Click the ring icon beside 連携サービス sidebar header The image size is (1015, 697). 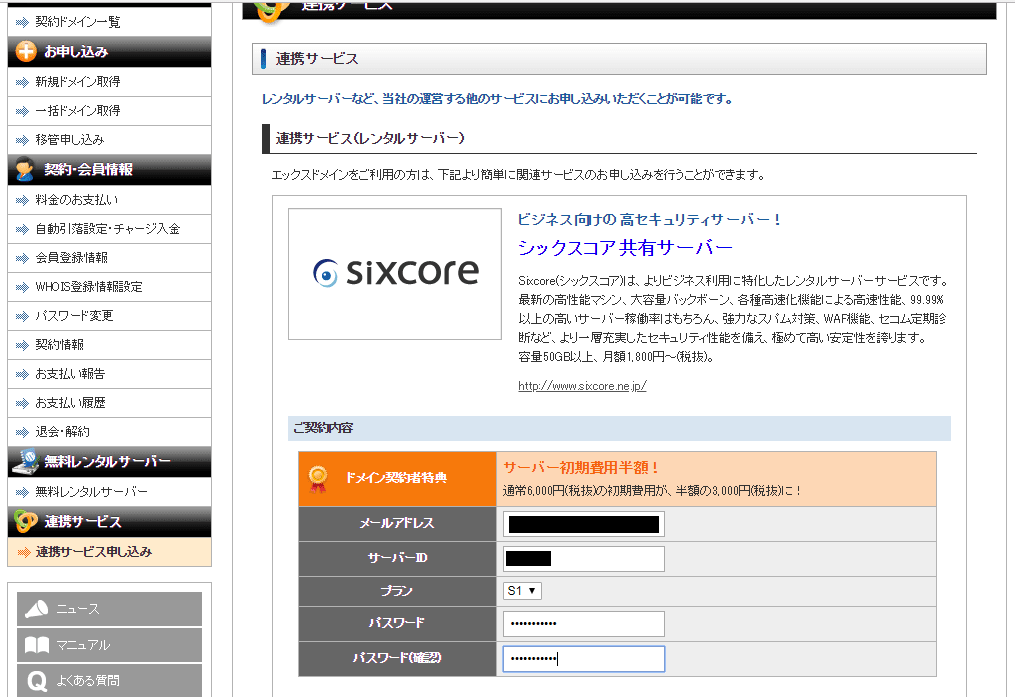click(26, 522)
